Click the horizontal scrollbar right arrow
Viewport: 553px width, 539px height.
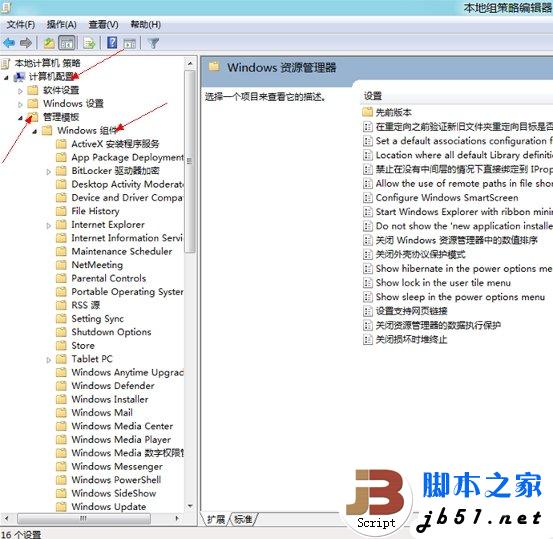point(177,519)
